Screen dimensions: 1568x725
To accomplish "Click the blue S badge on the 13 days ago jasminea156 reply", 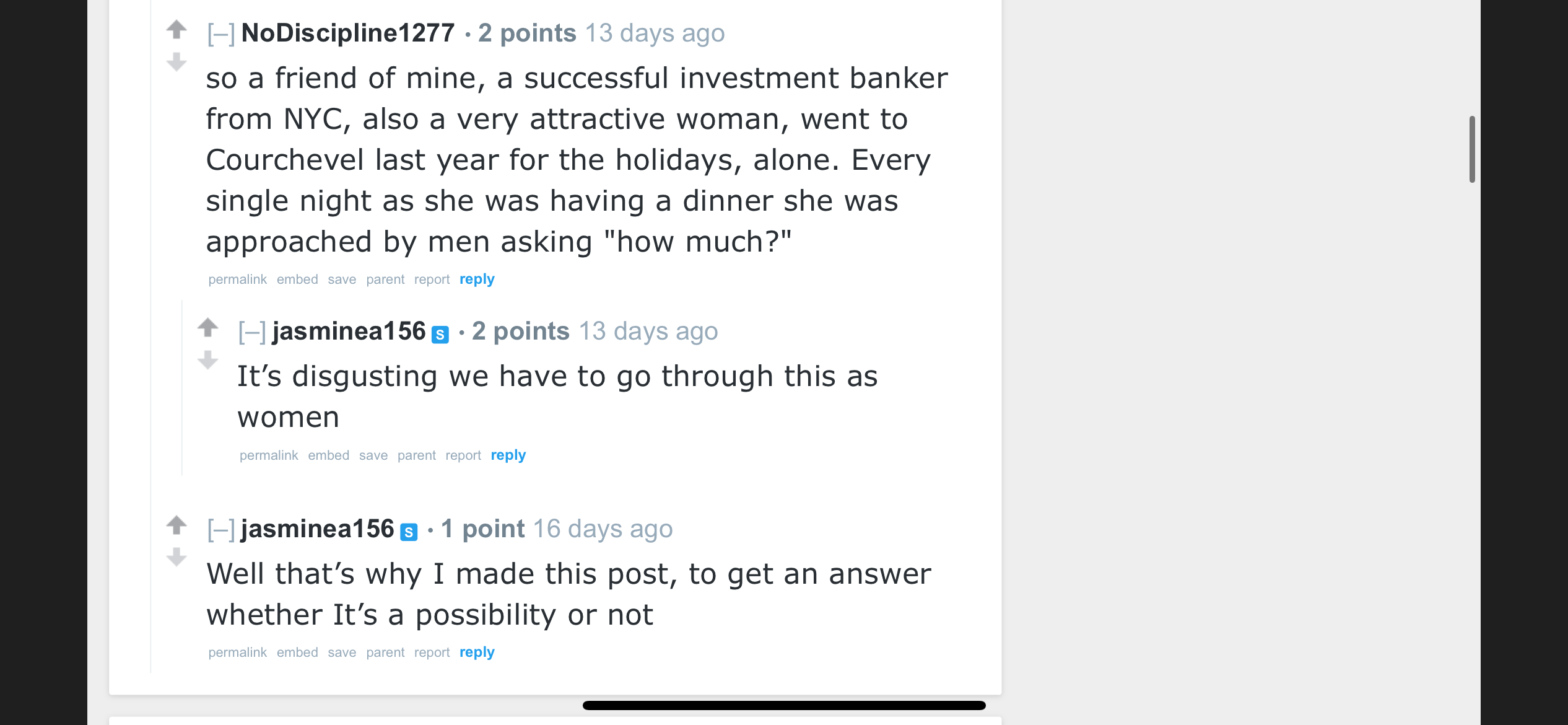I will click(440, 334).
